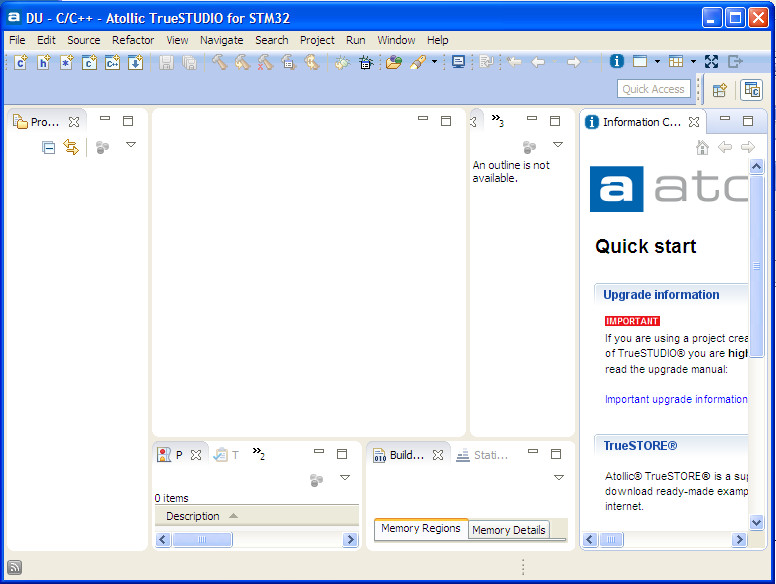The image size is (776, 584).
Task: Open Build Analyzer view menu triangle
Action: [x=559, y=478]
